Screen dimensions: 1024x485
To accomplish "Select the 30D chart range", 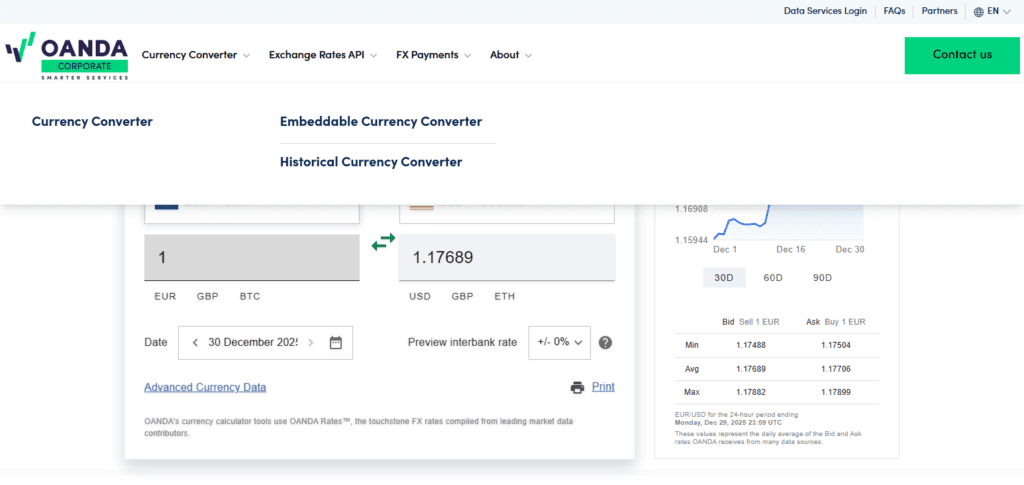I will point(723,277).
